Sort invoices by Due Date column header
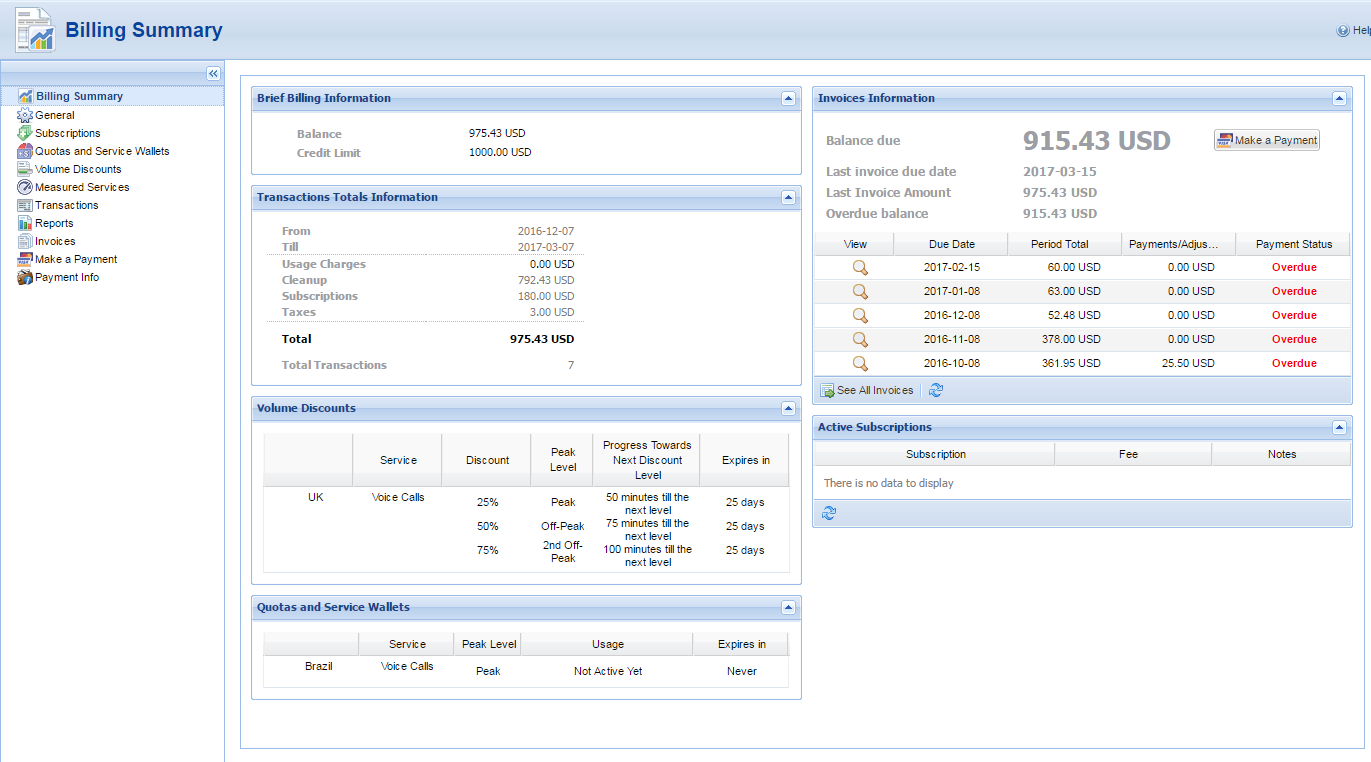The width and height of the screenshot is (1371, 762). [950, 244]
